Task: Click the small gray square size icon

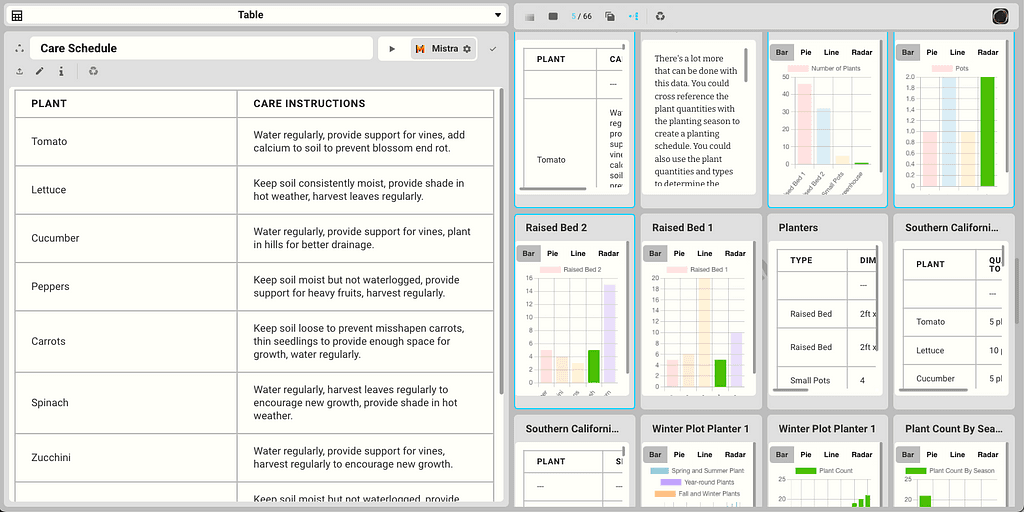Action: click(x=530, y=16)
